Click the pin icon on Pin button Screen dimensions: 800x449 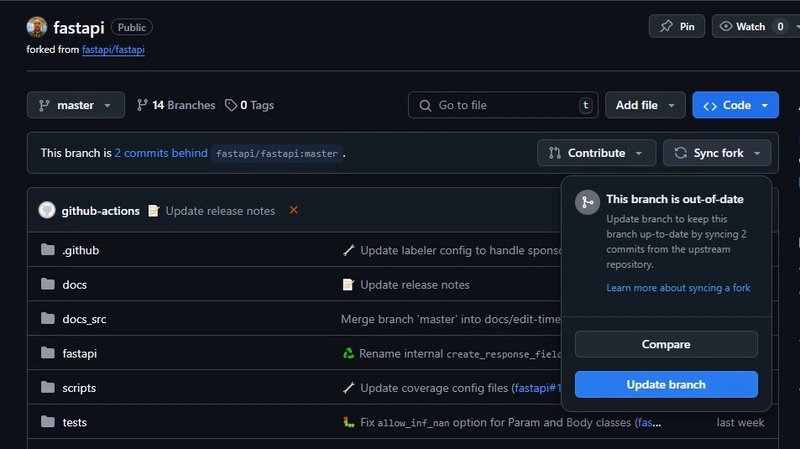click(x=666, y=26)
